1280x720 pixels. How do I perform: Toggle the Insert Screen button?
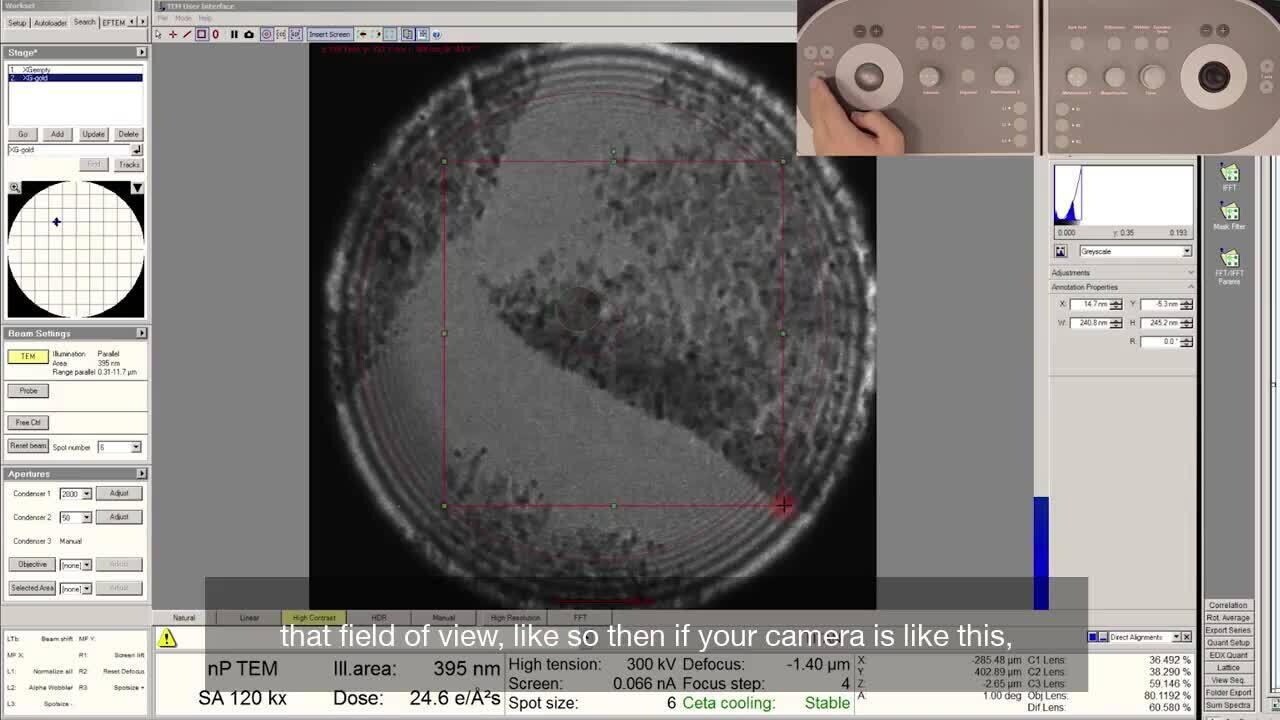point(329,34)
